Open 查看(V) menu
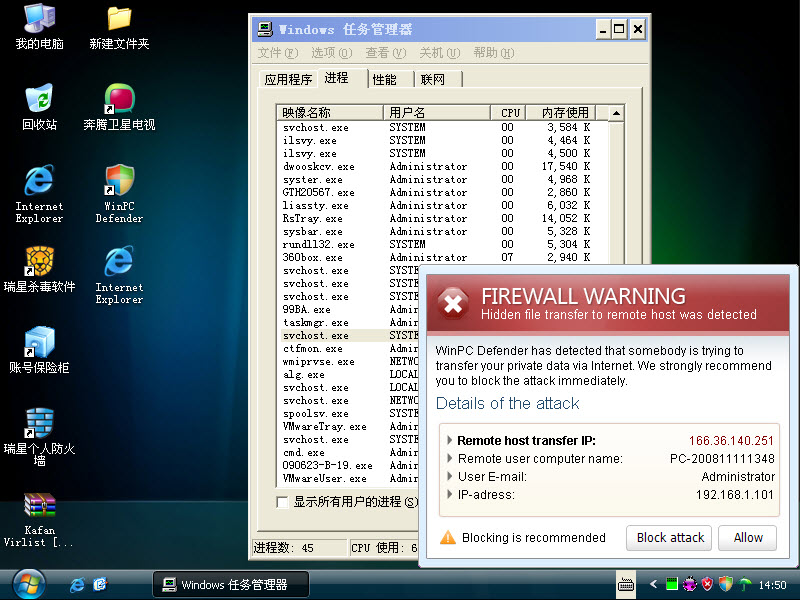800x600 pixels. point(386,53)
